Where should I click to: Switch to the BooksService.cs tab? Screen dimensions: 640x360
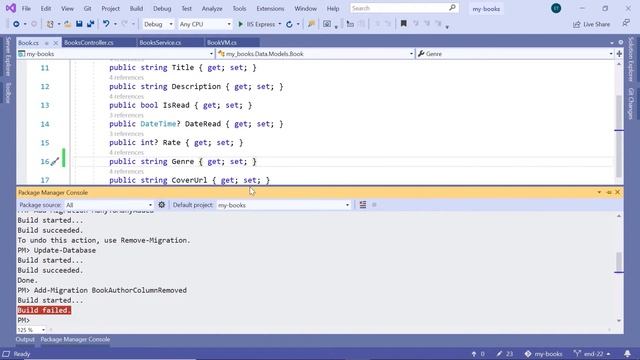160,42
